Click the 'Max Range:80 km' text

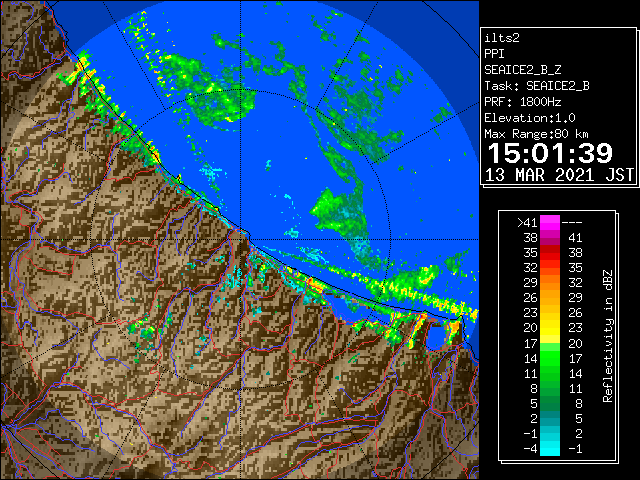click(x=536, y=134)
